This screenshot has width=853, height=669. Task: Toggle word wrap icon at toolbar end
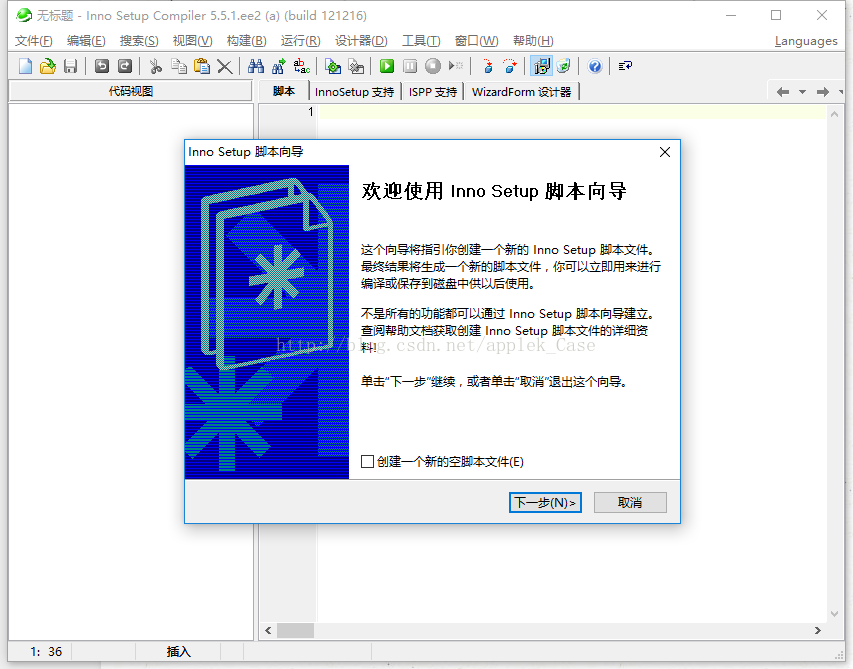pos(625,66)
